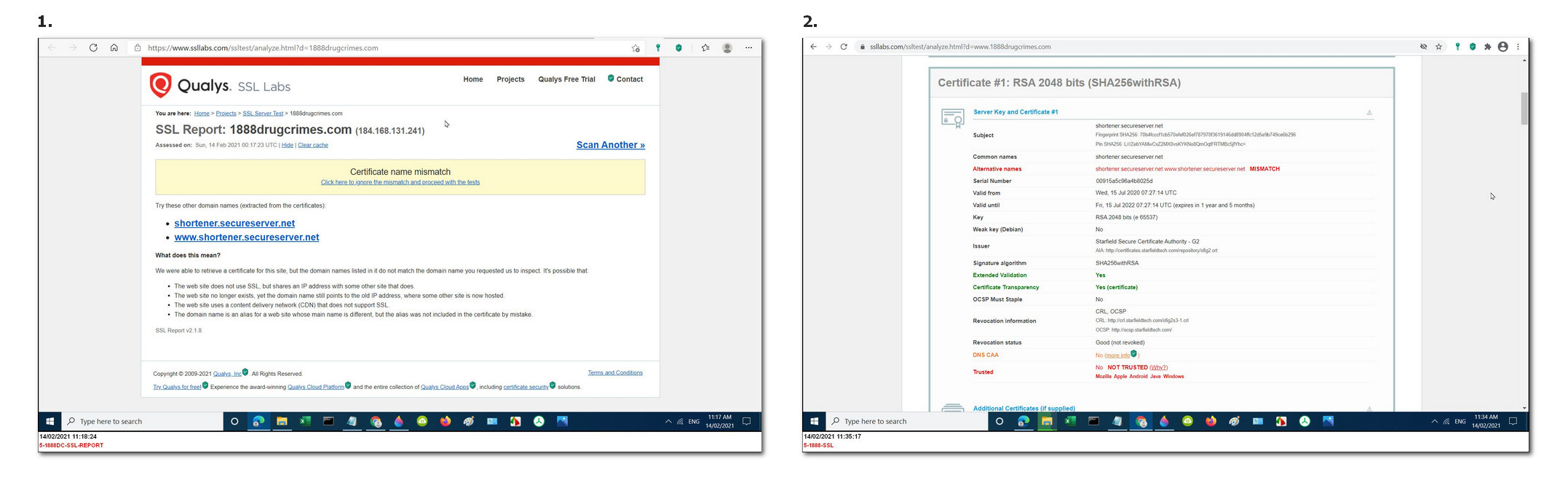The height and width of the screenshot is (491, 1568).
Task: Click the taskbar search box in first screenshot
Action: (143, 421)
